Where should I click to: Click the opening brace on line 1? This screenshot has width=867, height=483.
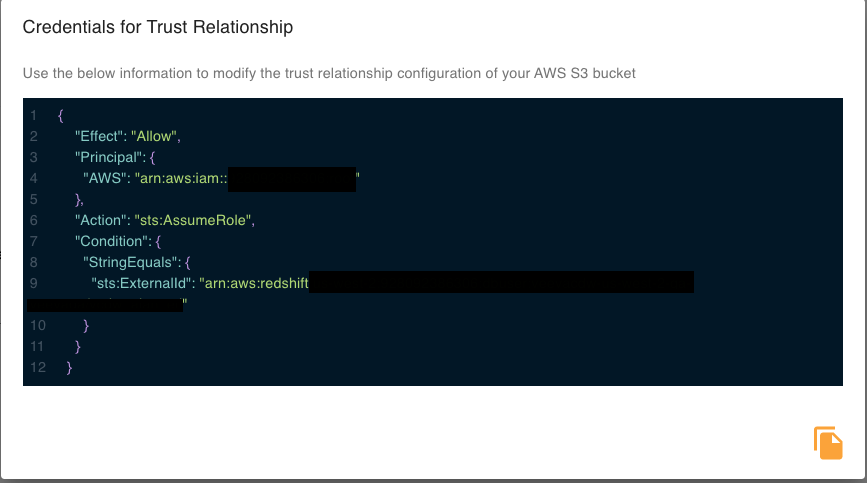(x=61, y=115)
